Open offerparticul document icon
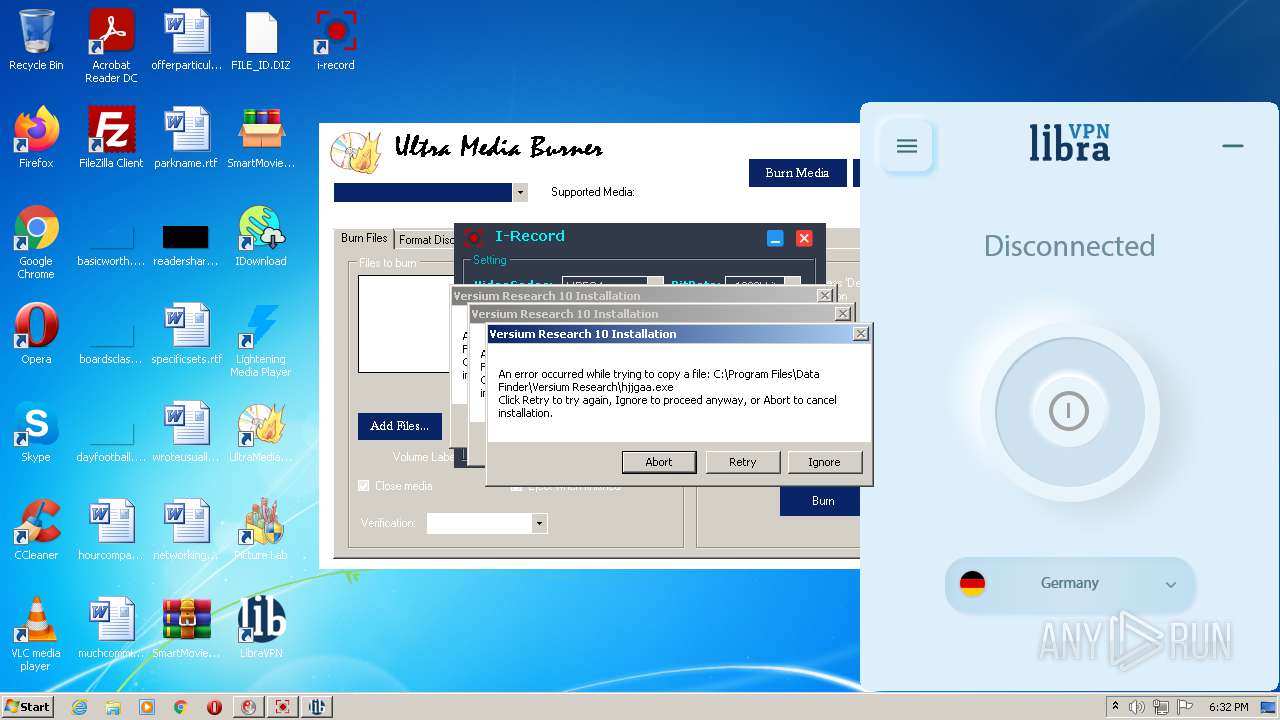The width and height of the screenshot is (1280, 720). (186, 41)
